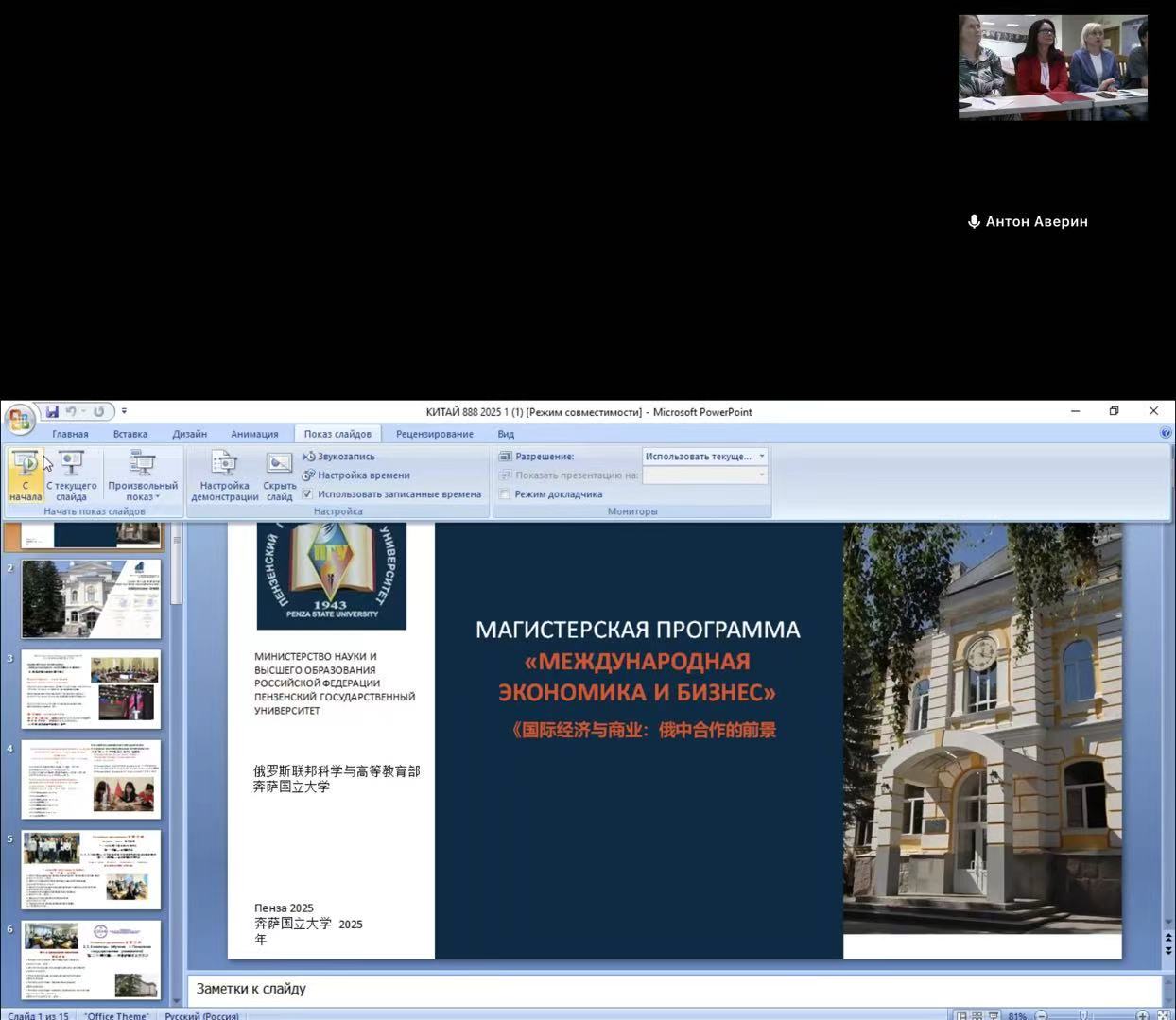Expand the Resolution dropdown
This screenshot has height=1020, width=1176.
761,457
